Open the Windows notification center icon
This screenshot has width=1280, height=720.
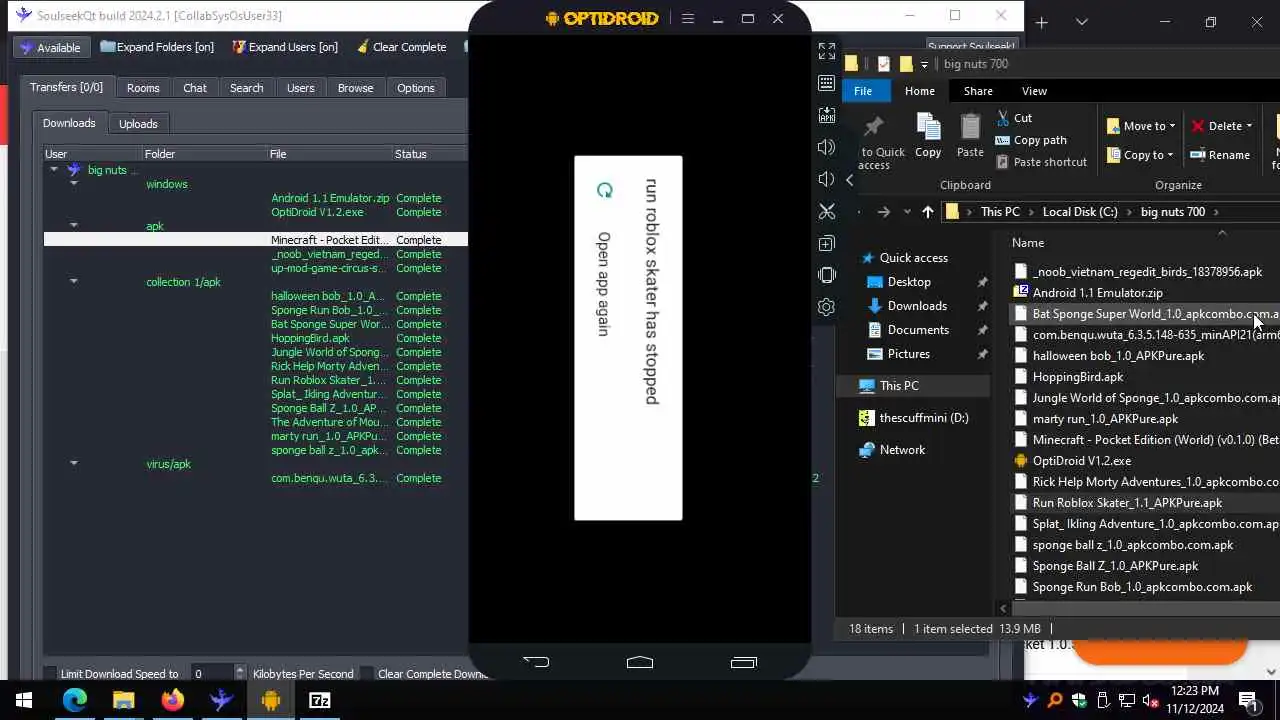point(1247,700)
